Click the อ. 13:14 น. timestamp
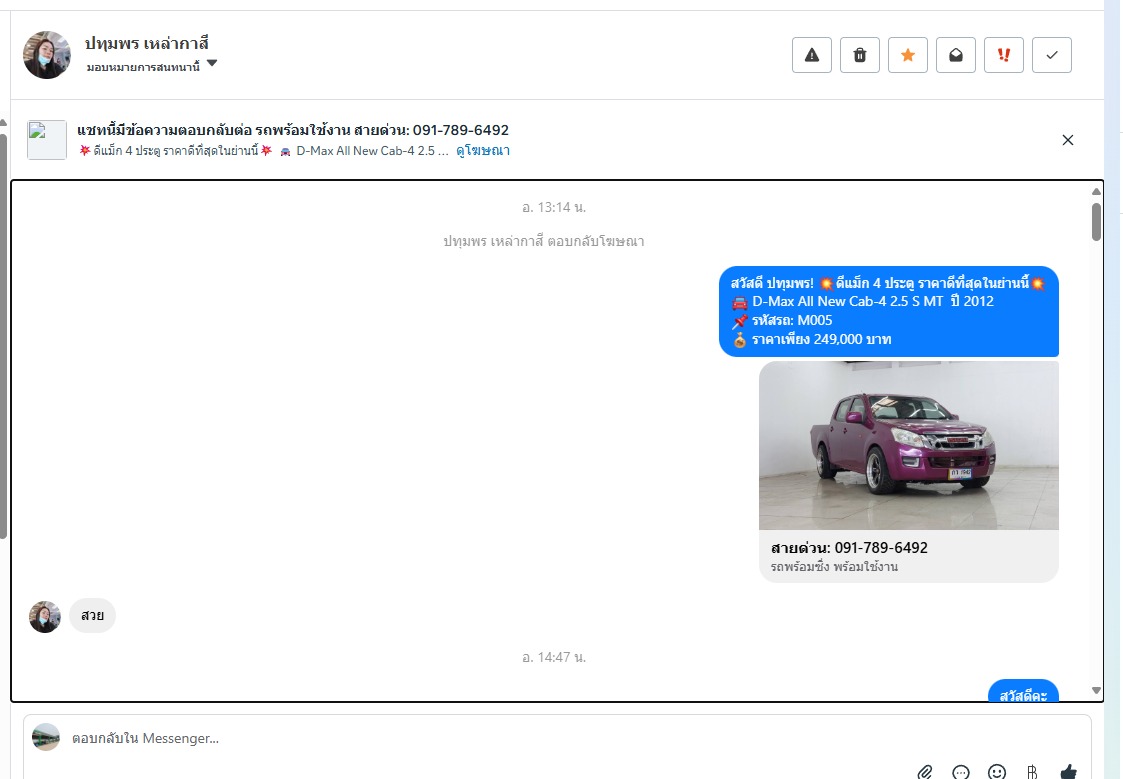 coord(554,208)
